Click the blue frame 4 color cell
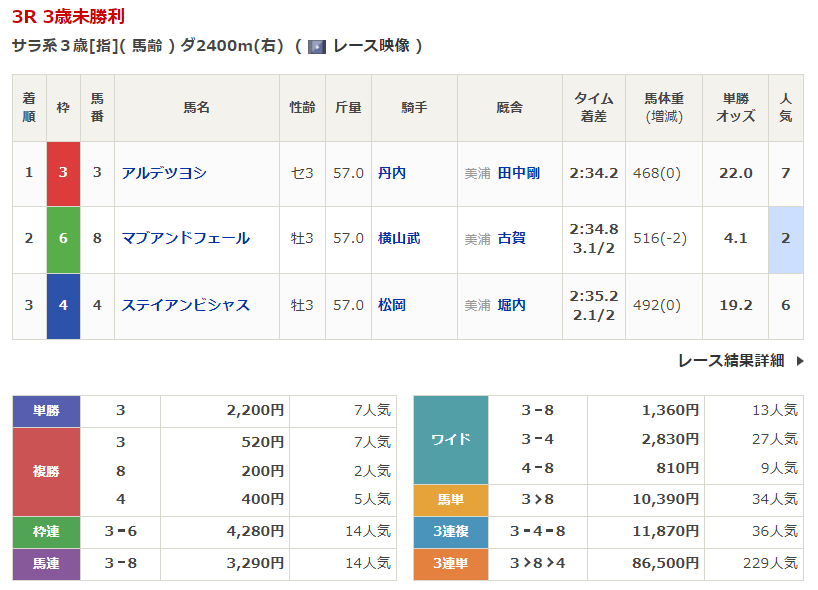 coord(63,306)
